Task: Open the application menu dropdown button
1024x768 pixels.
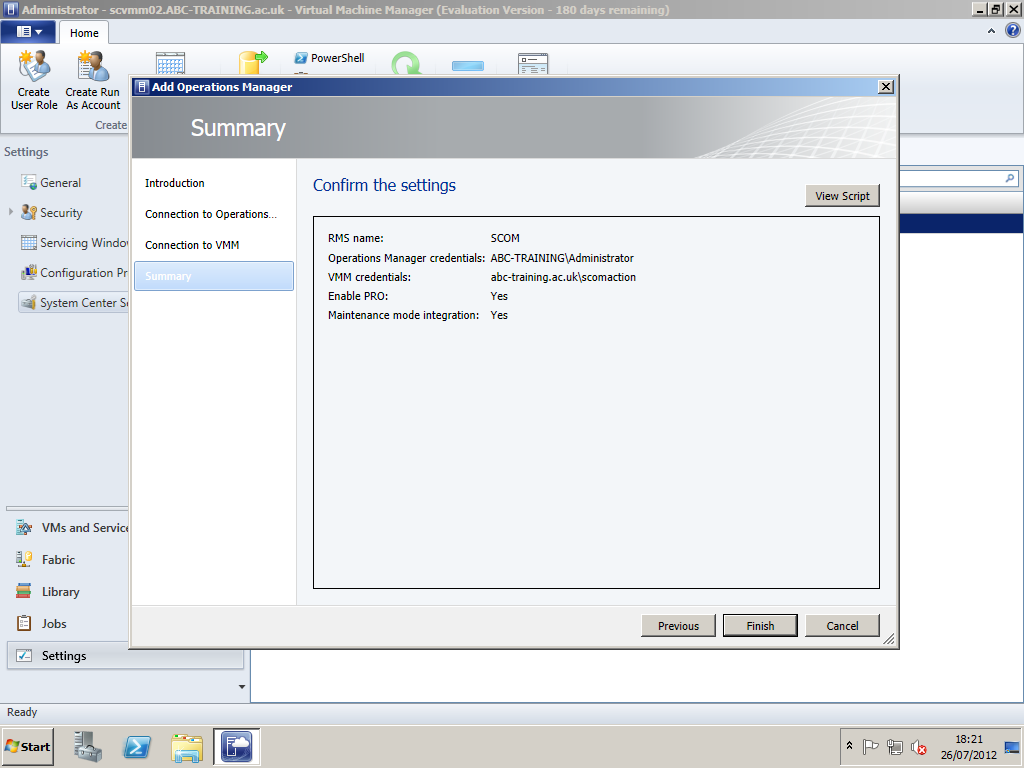Action: point(29,31)
